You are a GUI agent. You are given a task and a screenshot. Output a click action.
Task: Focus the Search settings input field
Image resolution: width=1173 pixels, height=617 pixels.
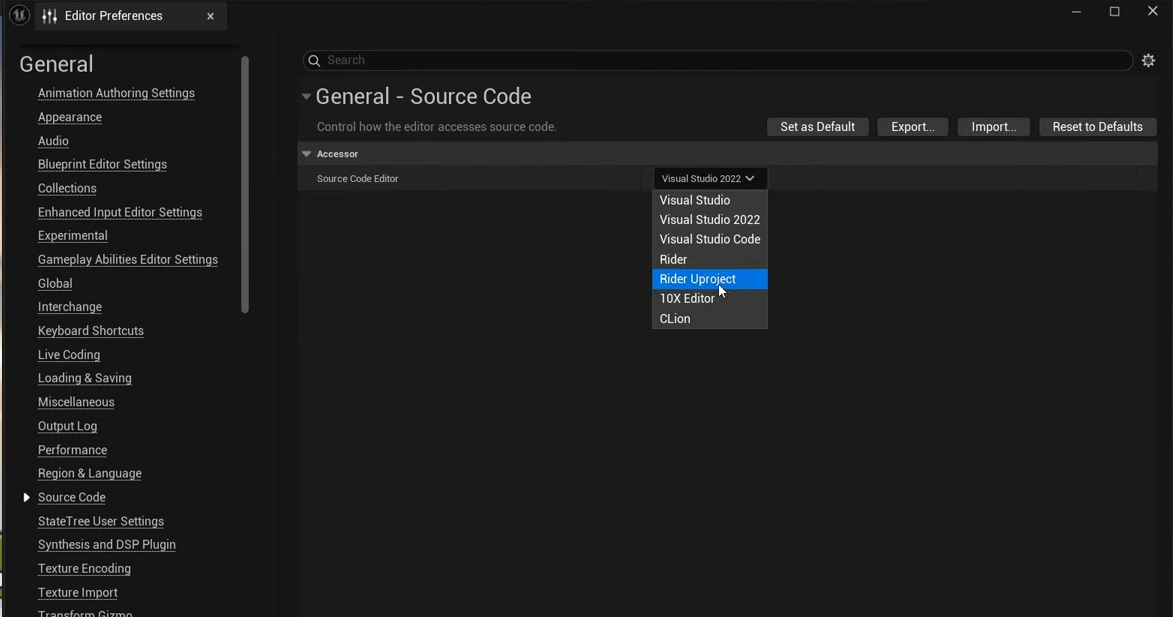click(718, 61)
